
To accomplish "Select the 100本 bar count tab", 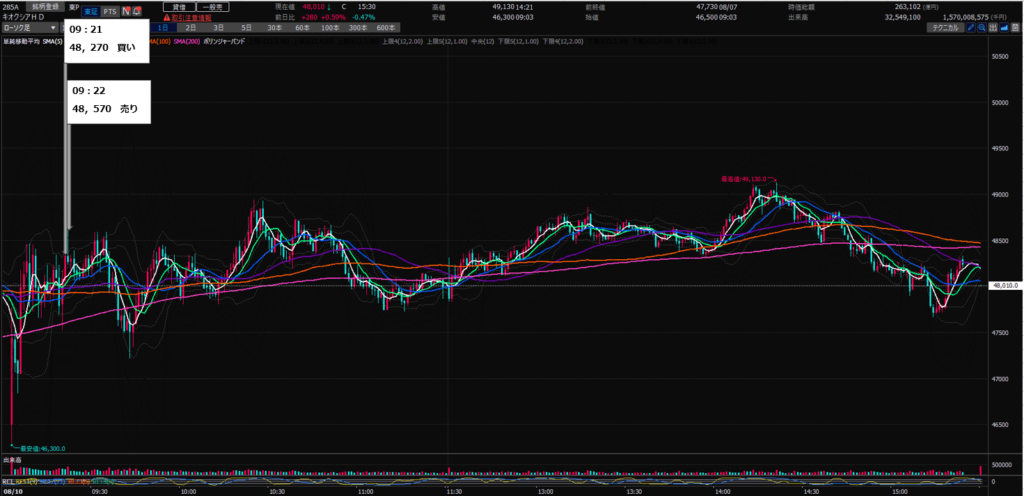I will tap(330, 28).
